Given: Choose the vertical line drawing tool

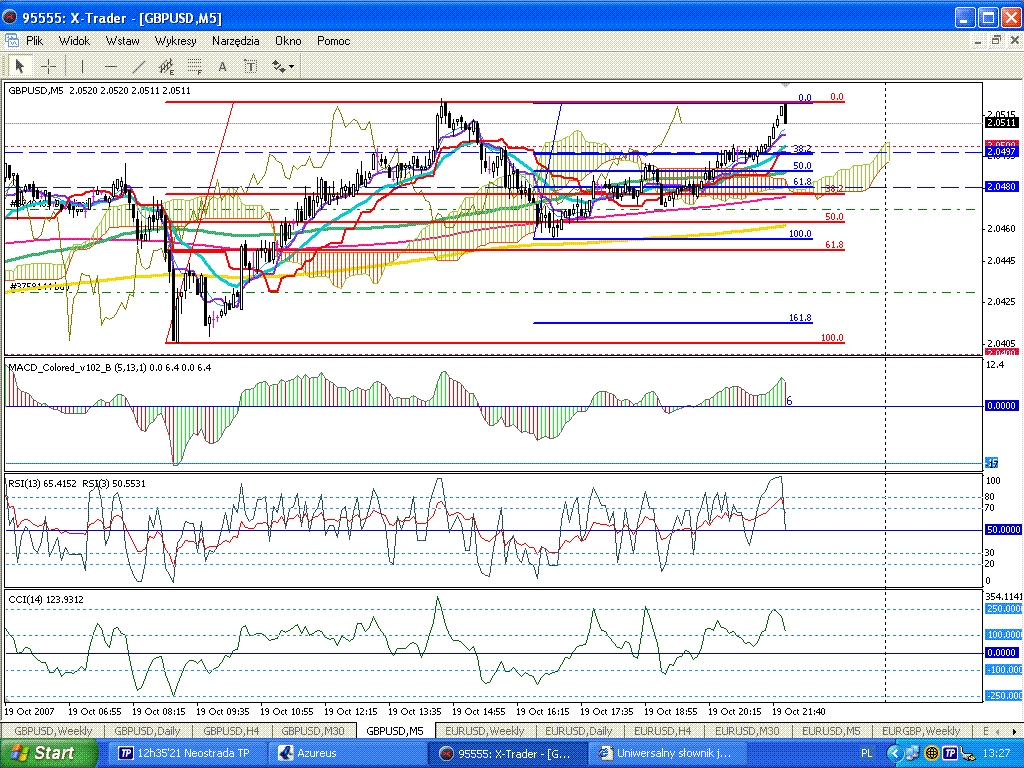Looking at the screenshot, I should pos(82,67).
